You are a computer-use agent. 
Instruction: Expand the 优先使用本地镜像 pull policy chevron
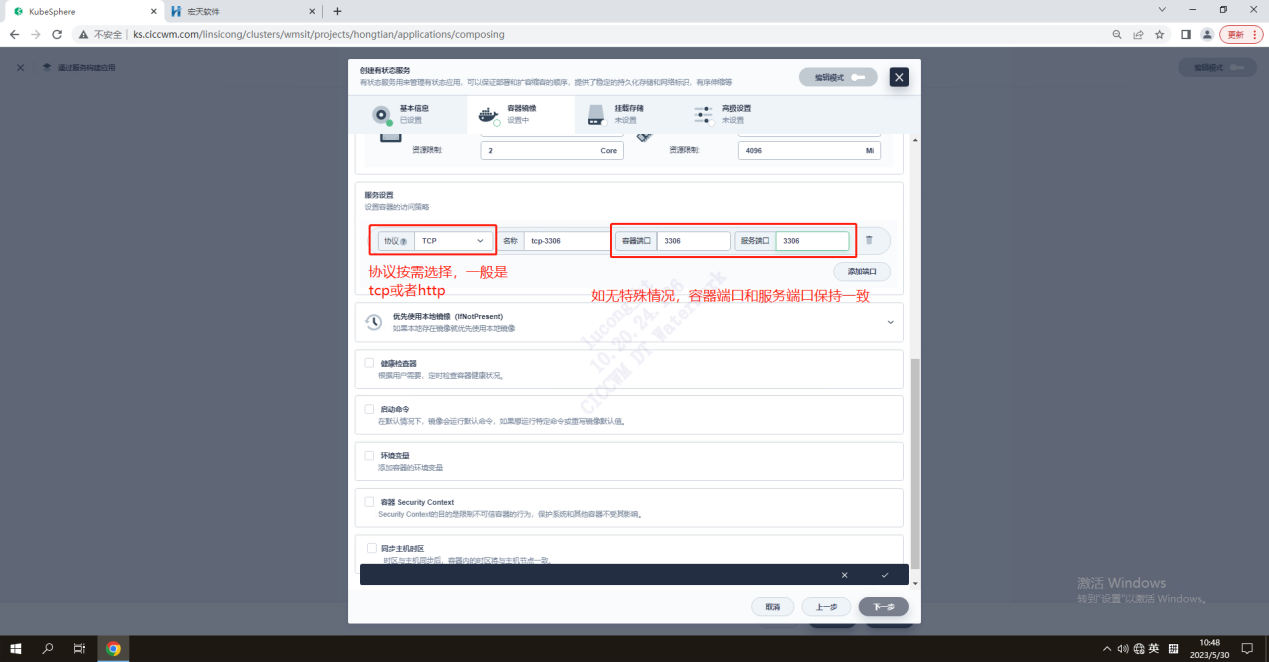click(890, 322)
